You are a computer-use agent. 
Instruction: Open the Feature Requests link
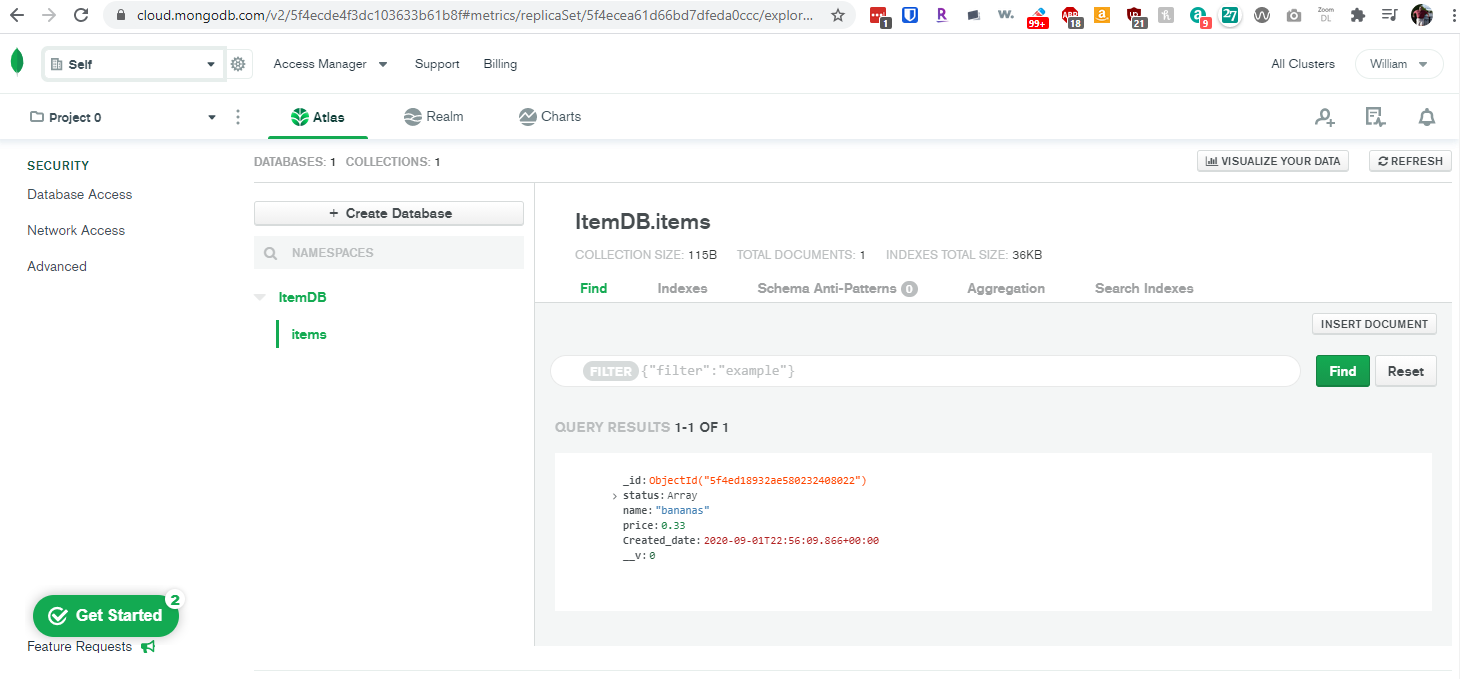(x=79, y=646)
